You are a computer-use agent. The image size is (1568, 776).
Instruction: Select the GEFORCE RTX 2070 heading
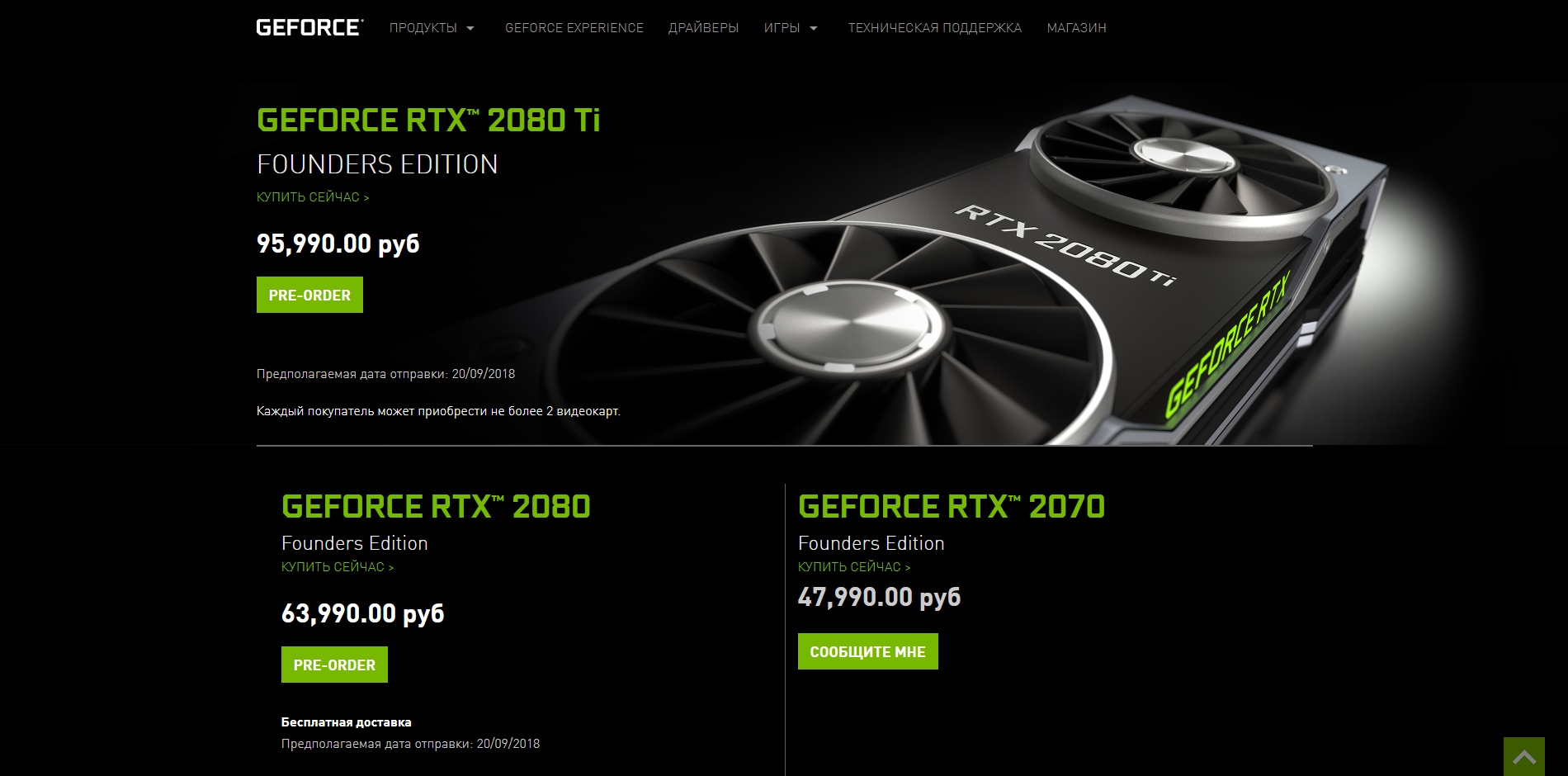pyautogui.click(x=952, y=507)
